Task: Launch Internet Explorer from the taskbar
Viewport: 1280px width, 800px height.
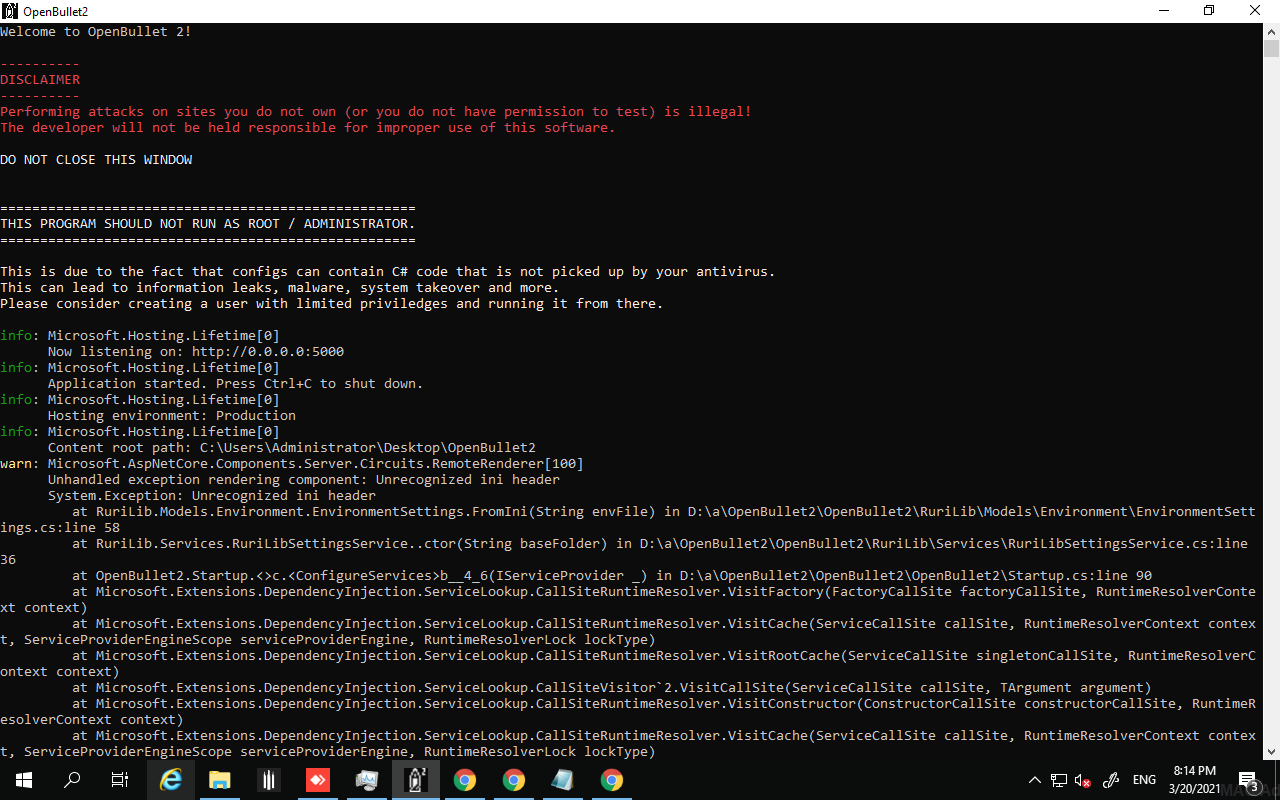Action: [x=171, y=780]
